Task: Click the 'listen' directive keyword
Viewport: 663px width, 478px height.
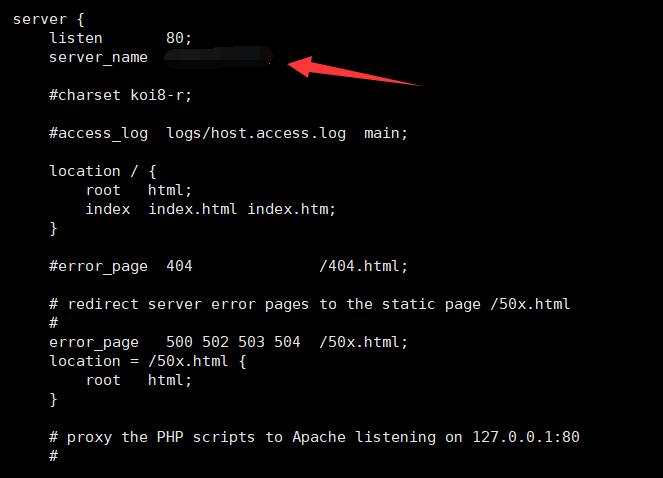Action: [x=76, y=38]
